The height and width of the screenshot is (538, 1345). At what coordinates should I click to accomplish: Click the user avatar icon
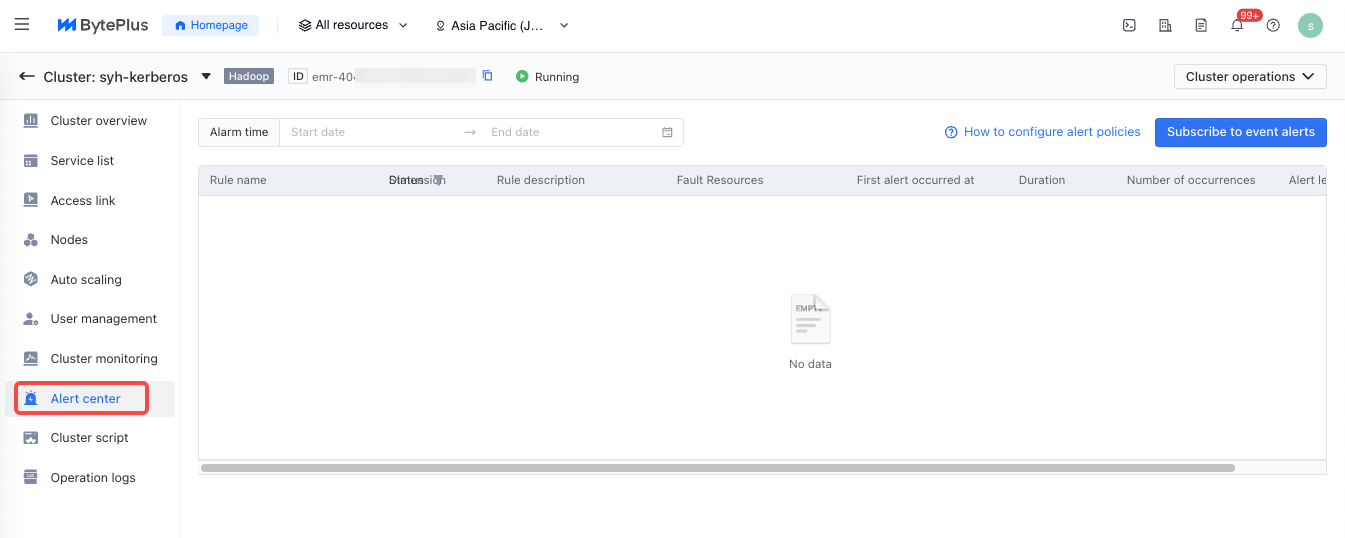pyautogui.click(x=1310, y=26)
